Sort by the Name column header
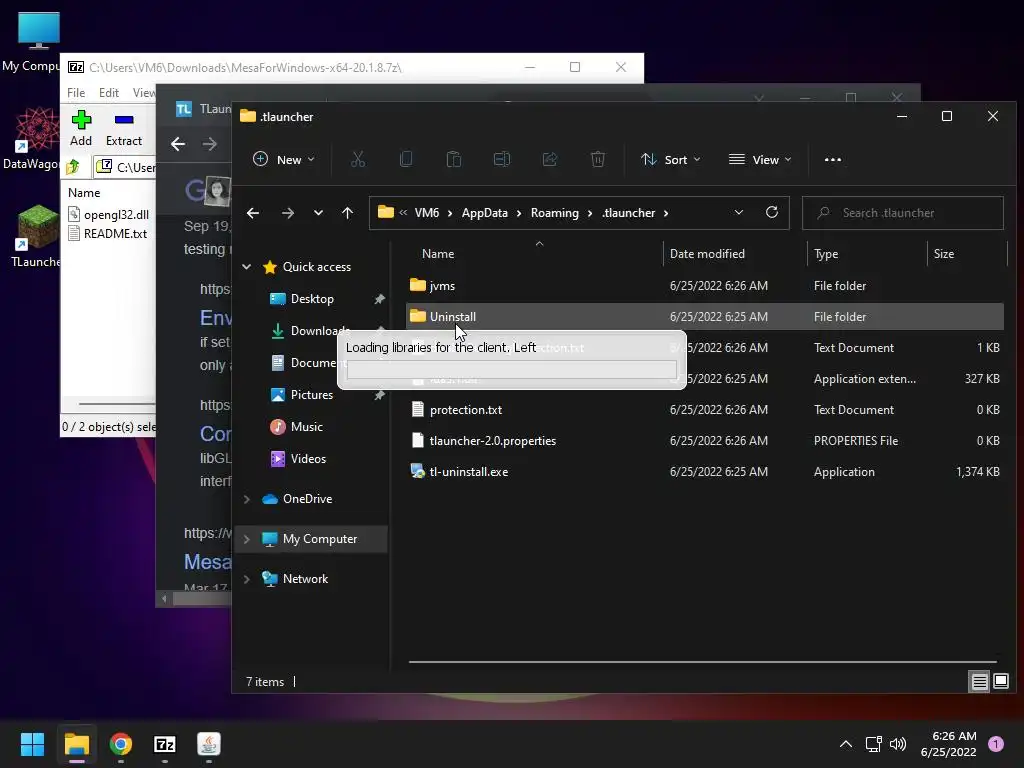 pyautogui.click(x=438, y=253)
